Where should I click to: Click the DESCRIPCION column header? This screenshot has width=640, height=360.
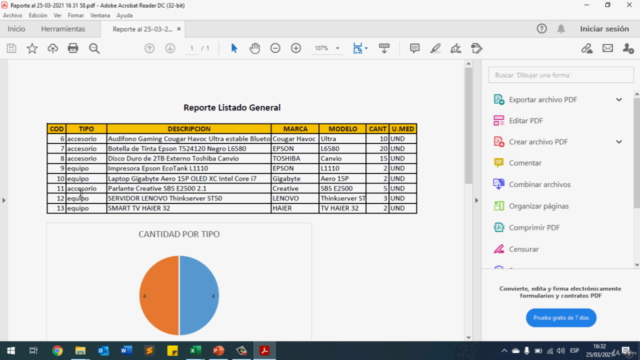189,129
